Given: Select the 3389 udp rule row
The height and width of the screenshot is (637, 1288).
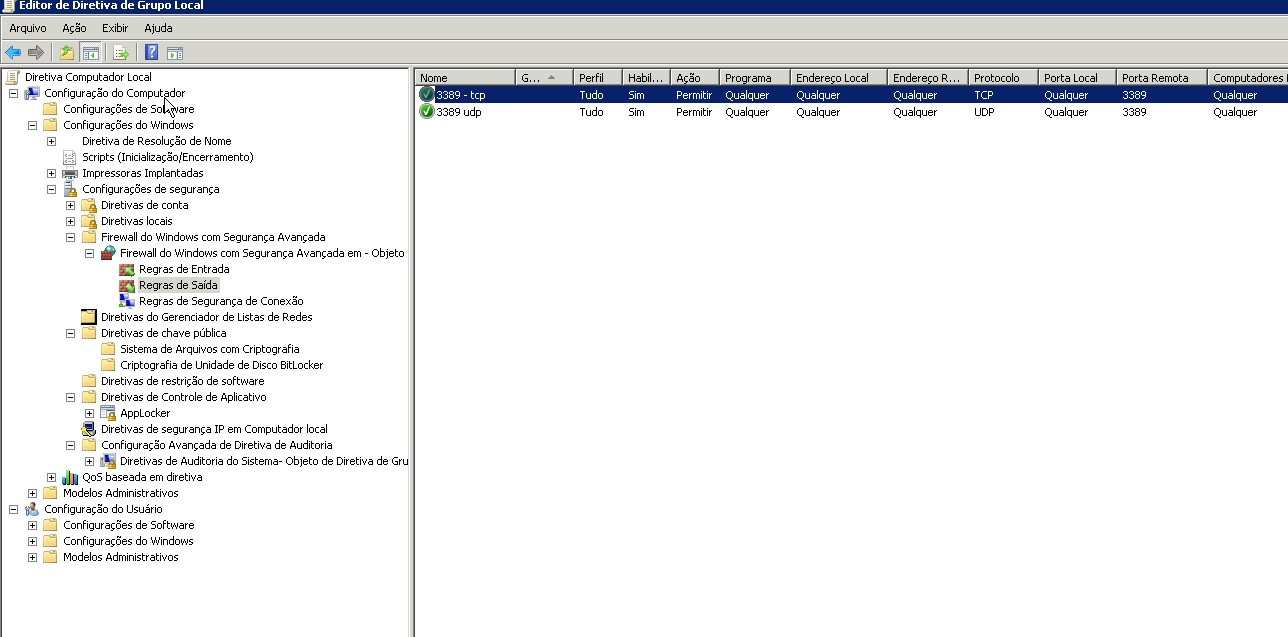Looking at the screenshot, I should pyautogui.click(x=852, y=112).
